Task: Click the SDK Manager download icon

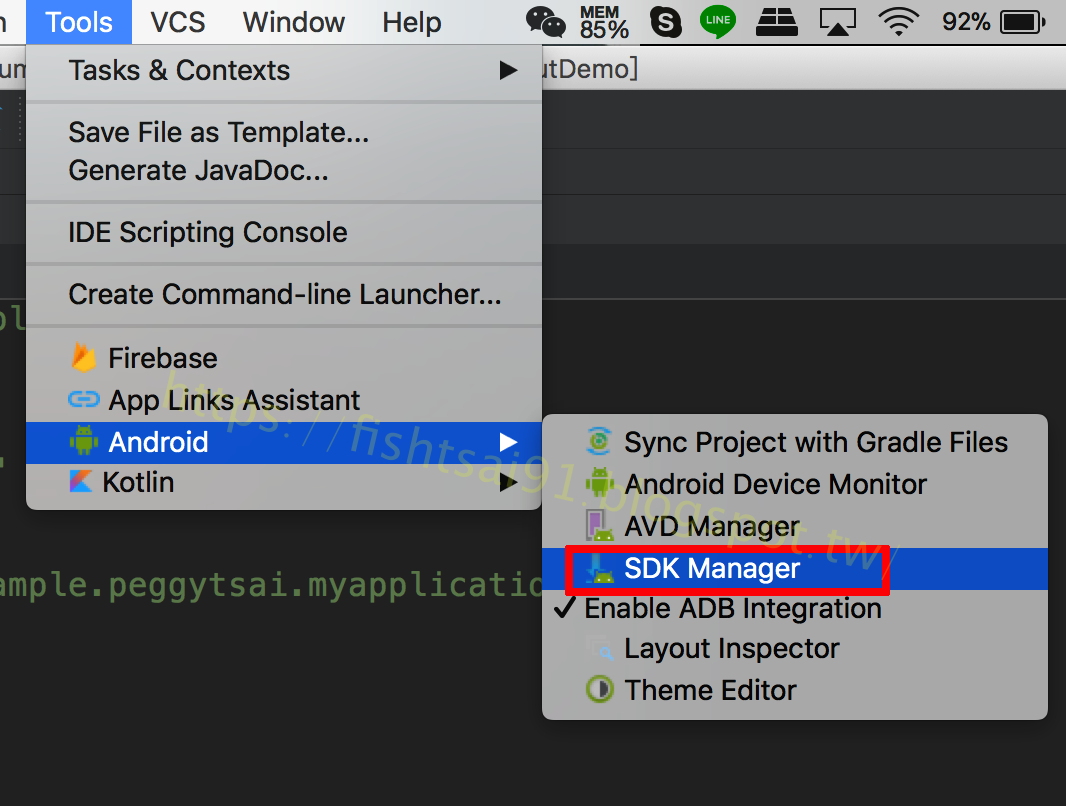Action: (x=599, y=568)
